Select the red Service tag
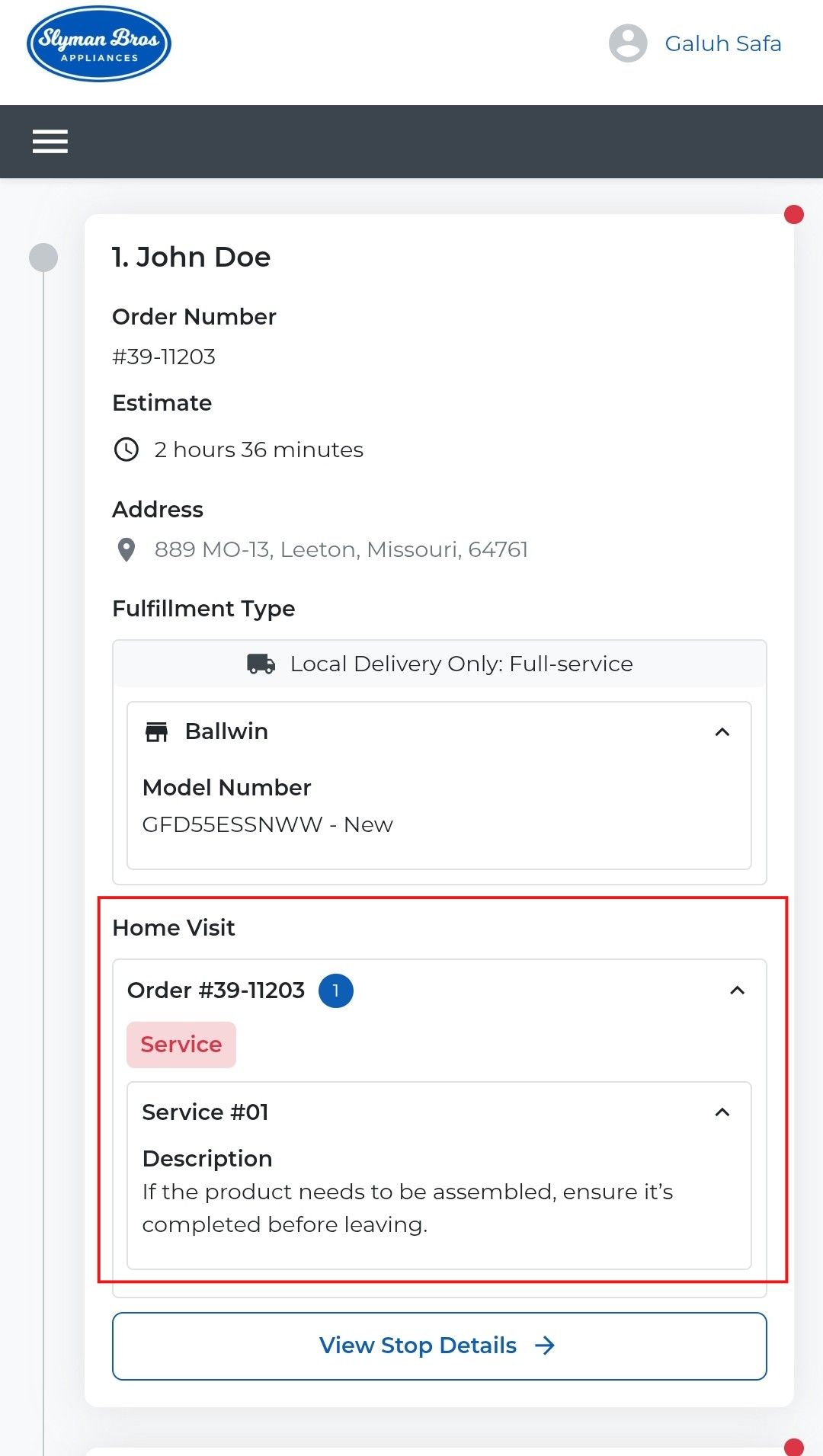 [x=181, y=1045]
